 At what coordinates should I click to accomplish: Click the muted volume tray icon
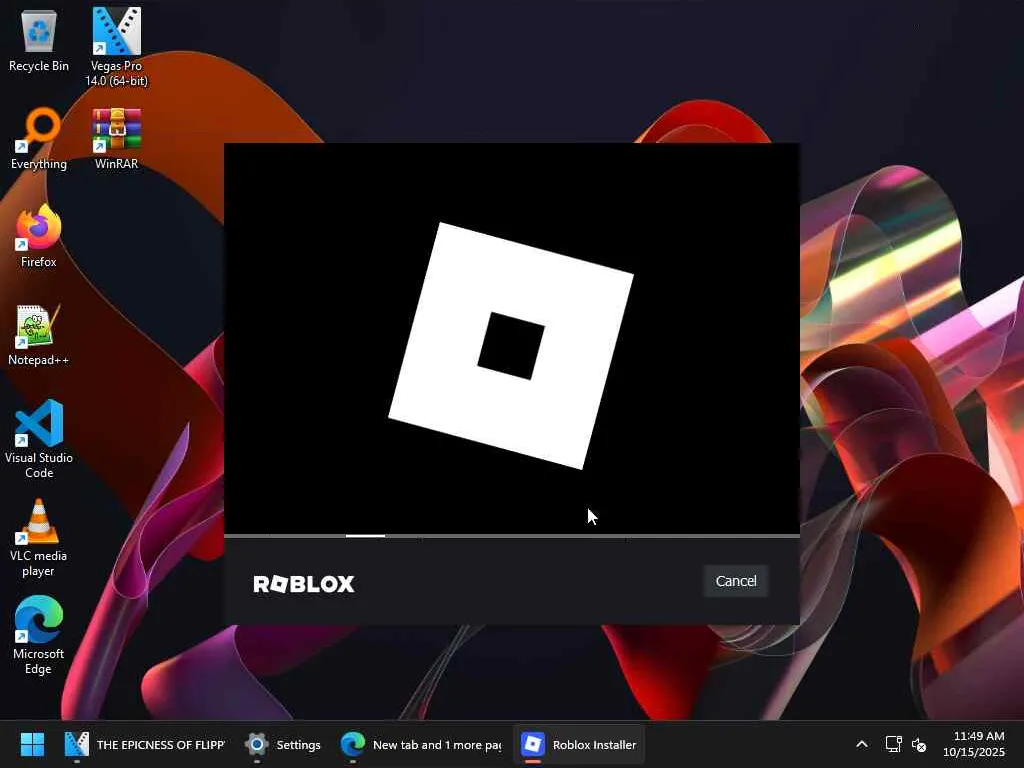click(919, 744)
